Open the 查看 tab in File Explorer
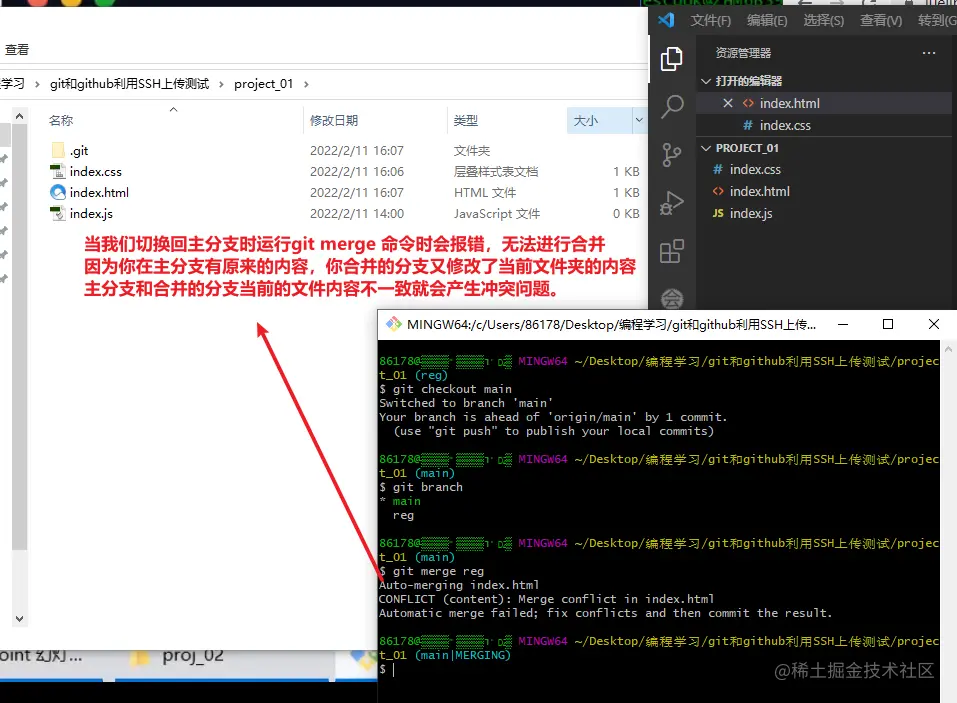Screen dimensions: 957x703 [x=16, y=50]
